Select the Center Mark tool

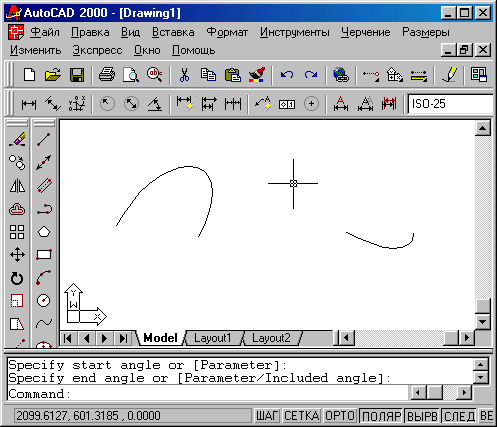tap(311, 104)
